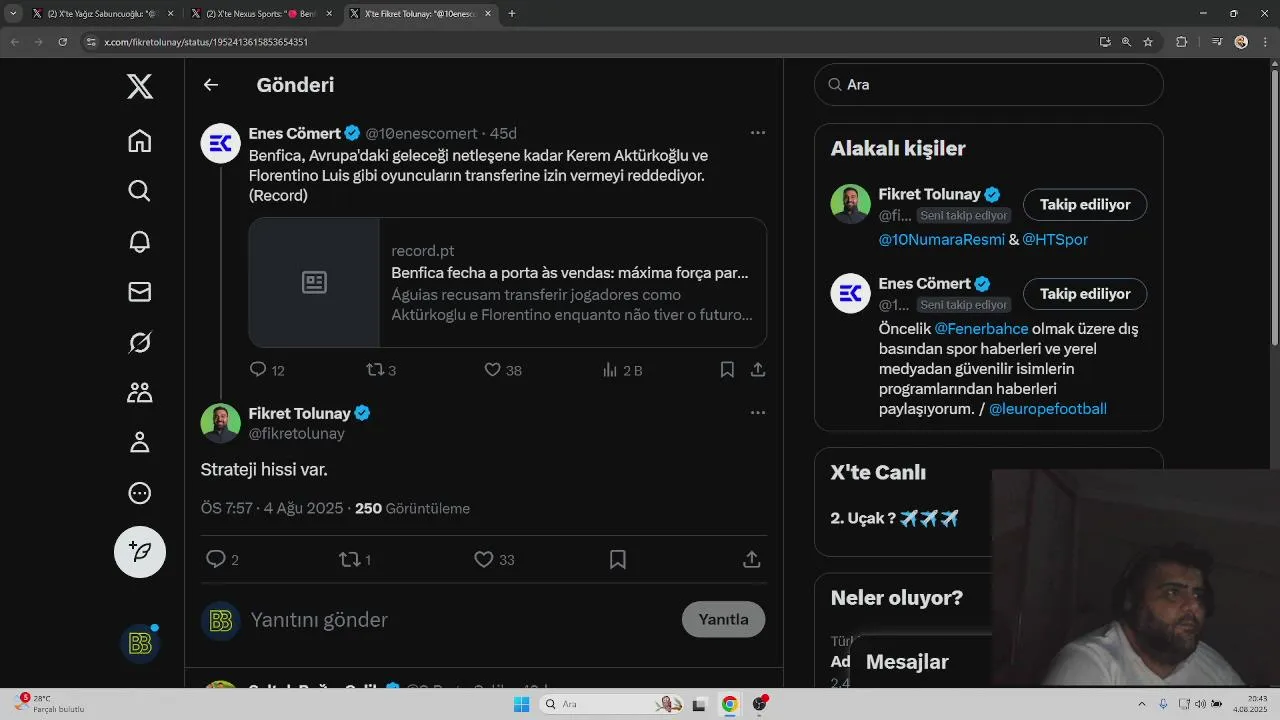Open Messages envelope in sidebar
The image size is (1280, 720).
pyautogui.click(x=140, y=291)
